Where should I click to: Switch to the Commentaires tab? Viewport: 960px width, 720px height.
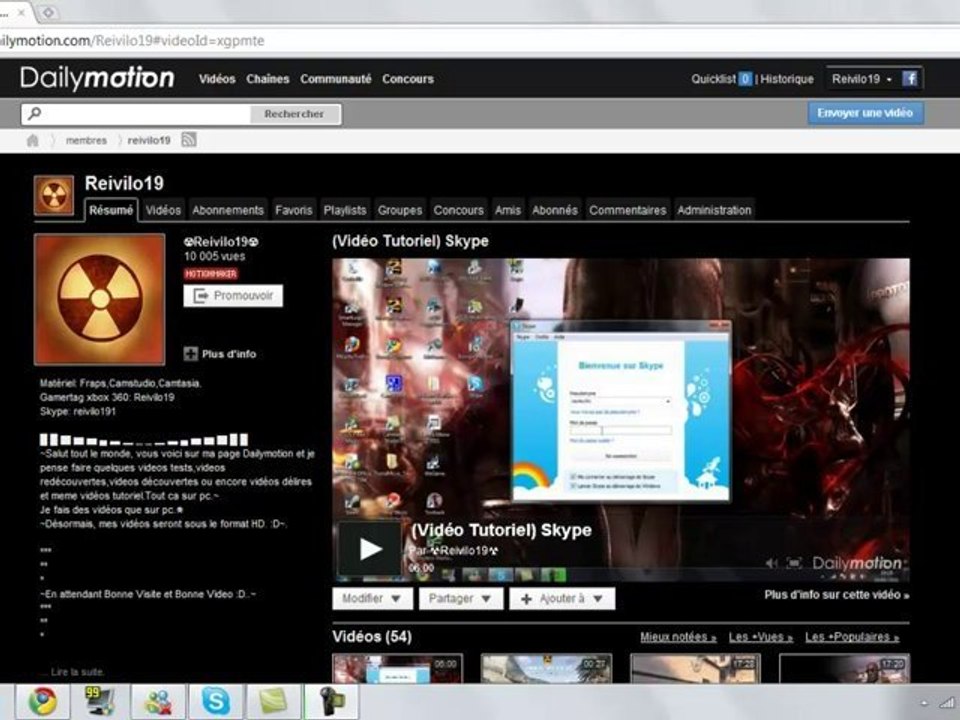pyautogui.click(x=628, y=210)
